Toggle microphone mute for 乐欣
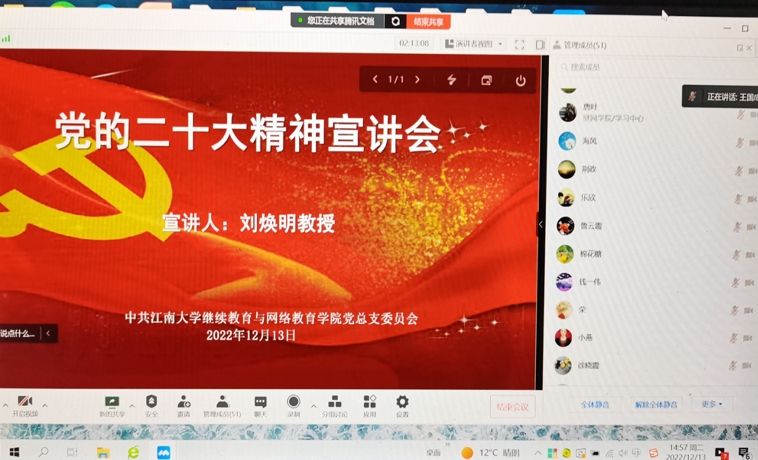This screenshot has height=460, width=758. click(x=739, y=199)
